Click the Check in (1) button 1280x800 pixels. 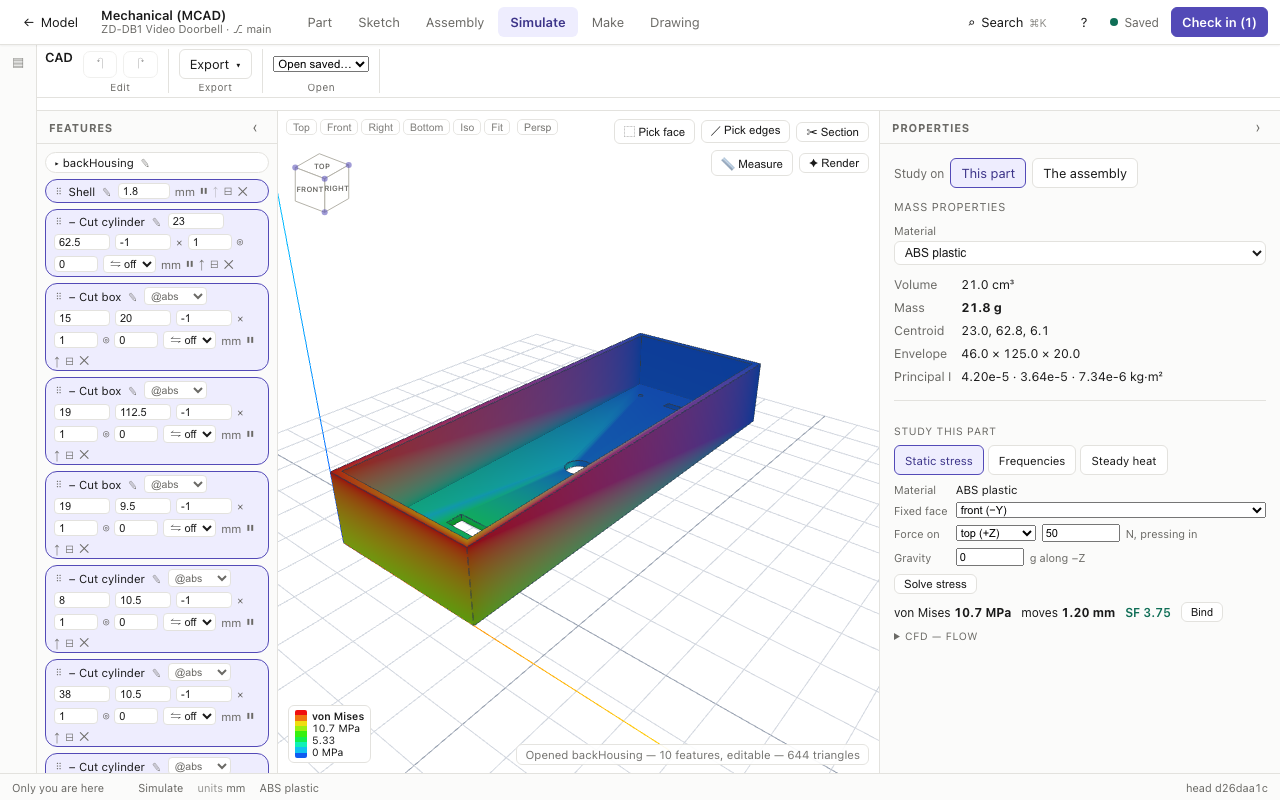coord(1219,22)
